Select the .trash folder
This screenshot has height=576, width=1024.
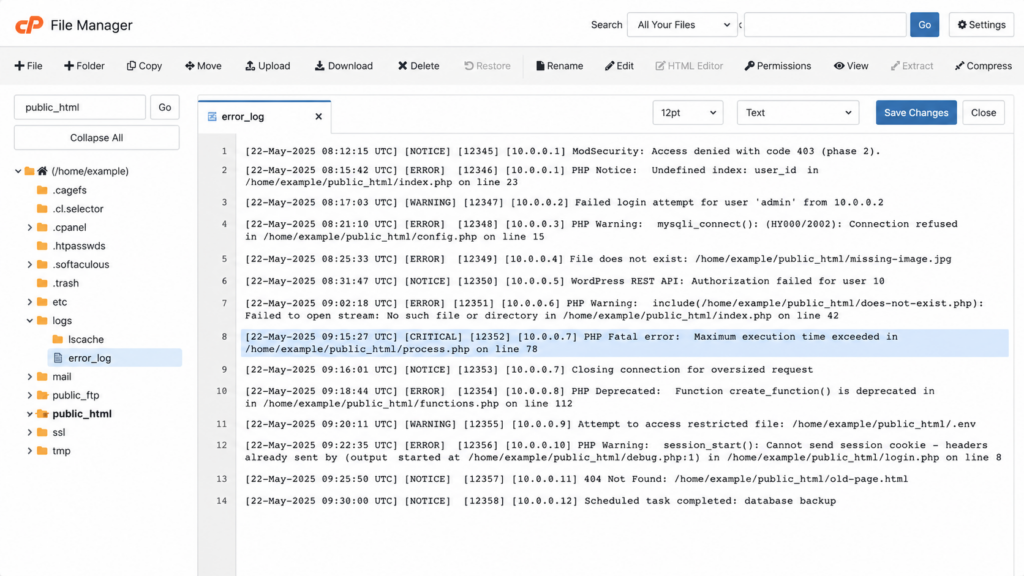[x=65, y=283]
